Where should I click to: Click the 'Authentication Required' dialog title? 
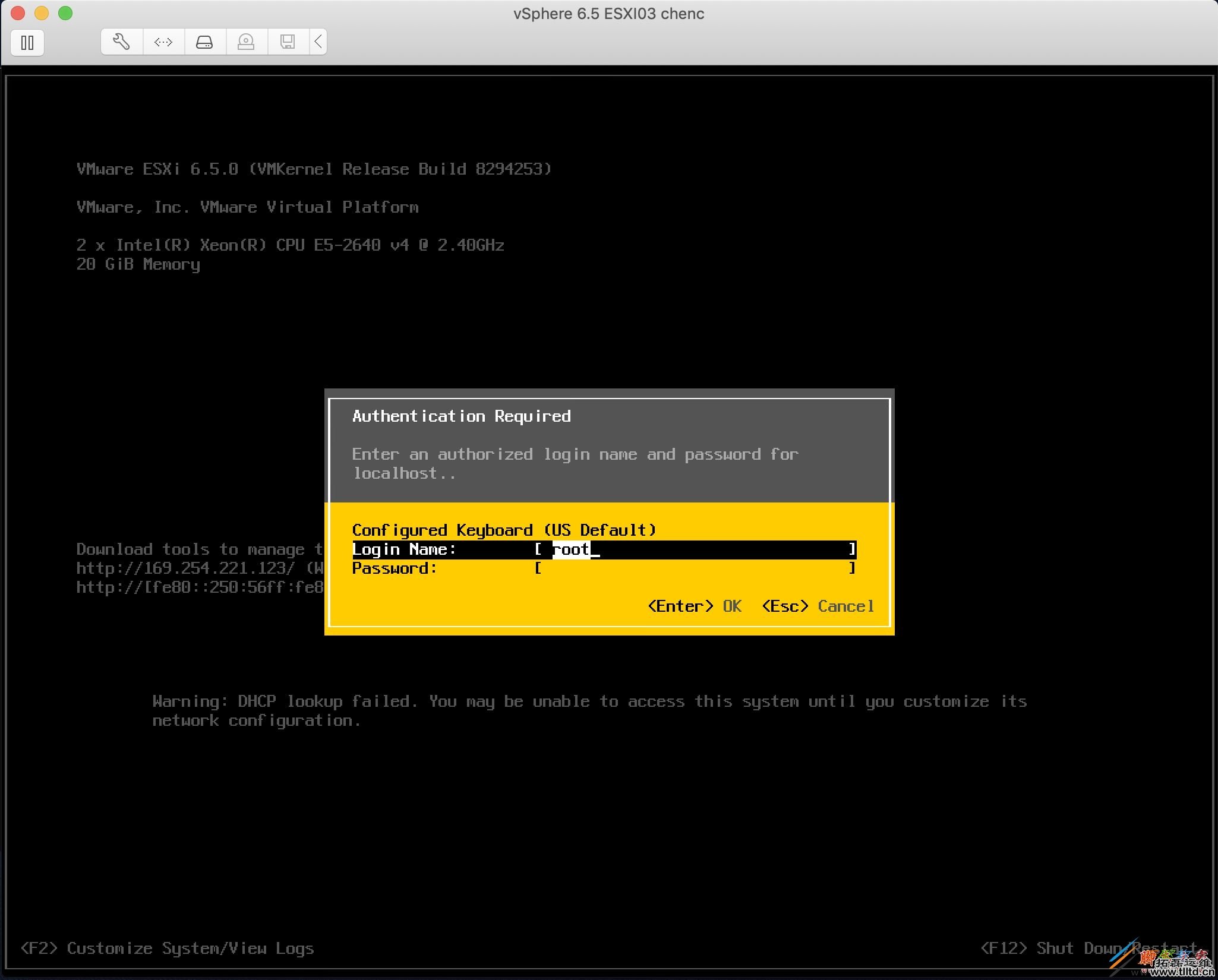point(462,416)
